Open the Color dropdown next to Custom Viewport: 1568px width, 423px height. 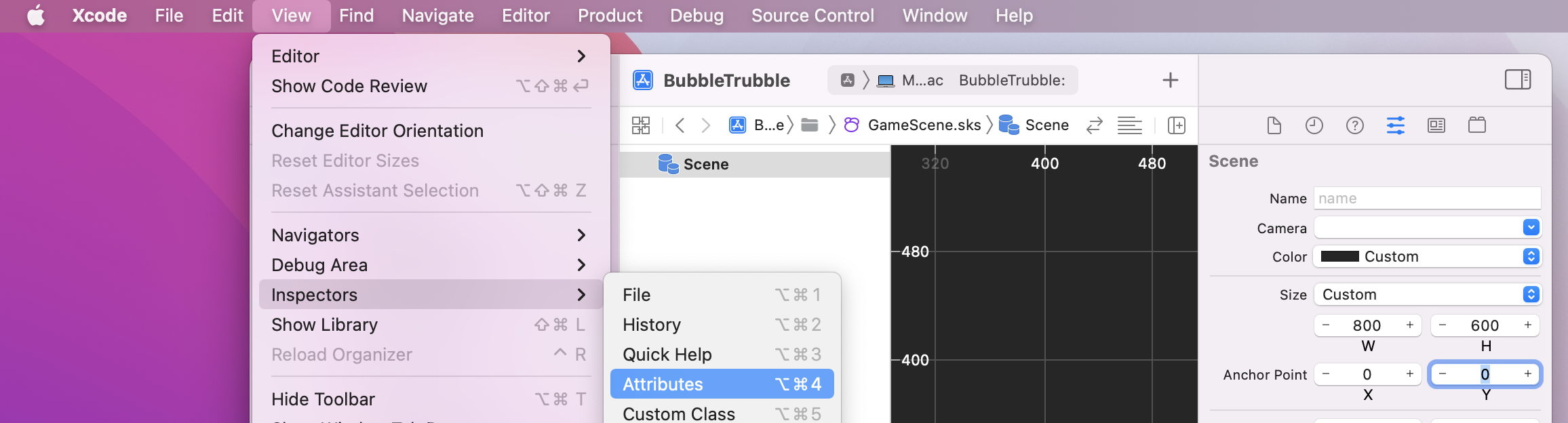(x=1529, y=256)
